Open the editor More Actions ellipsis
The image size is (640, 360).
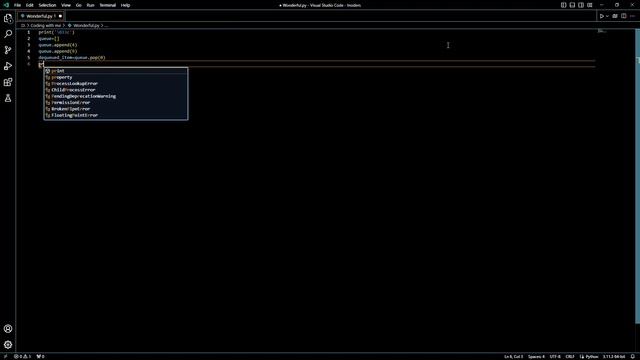[633, 16]
